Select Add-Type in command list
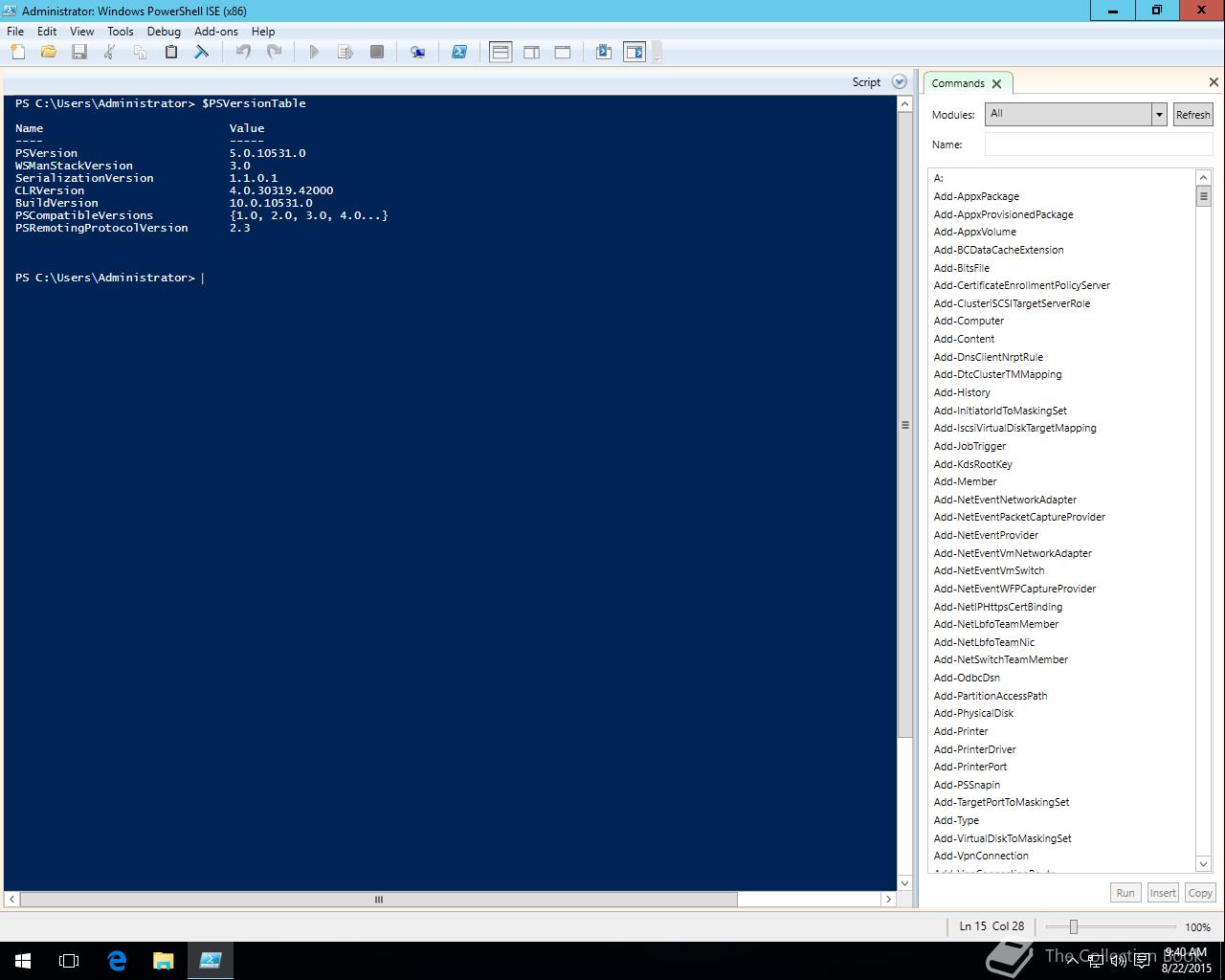Viewport: 1225px width, 980px height. (956, 820)
